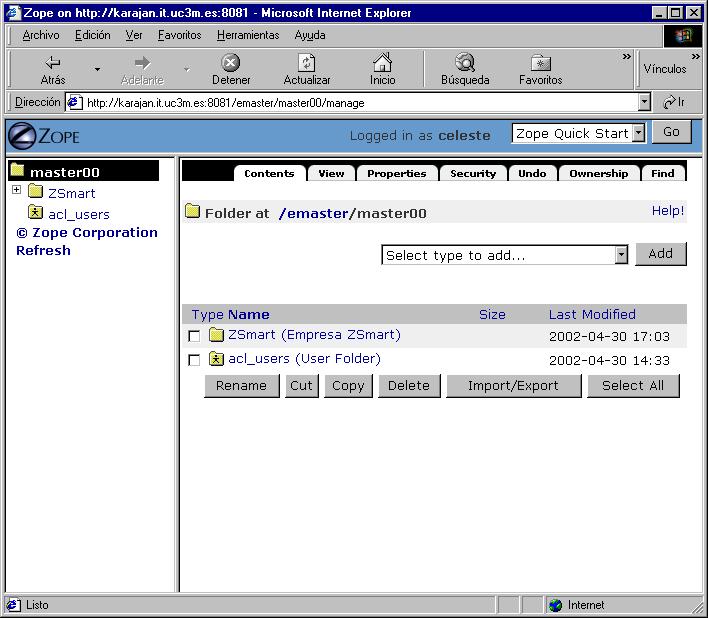This screenshot has width=708, height=618.
Task: Click IE window icon in title bar
Action: point(13,12)
